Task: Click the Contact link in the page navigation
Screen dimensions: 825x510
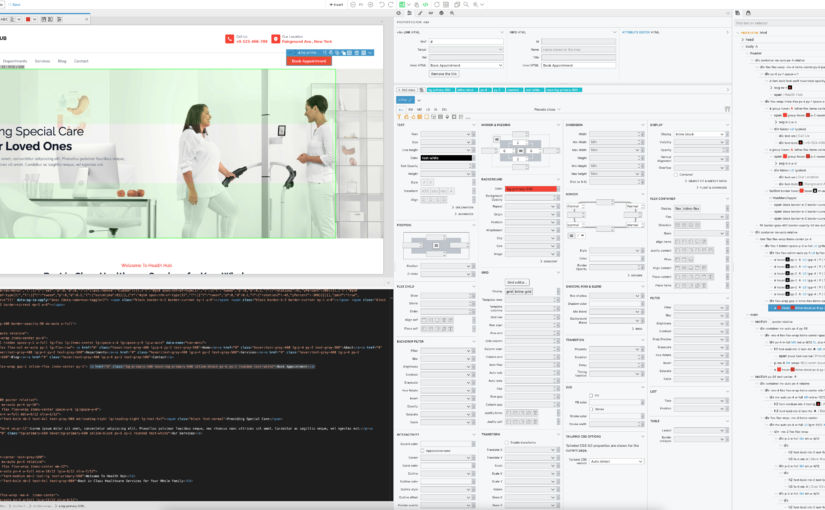Action: [81, 61]
